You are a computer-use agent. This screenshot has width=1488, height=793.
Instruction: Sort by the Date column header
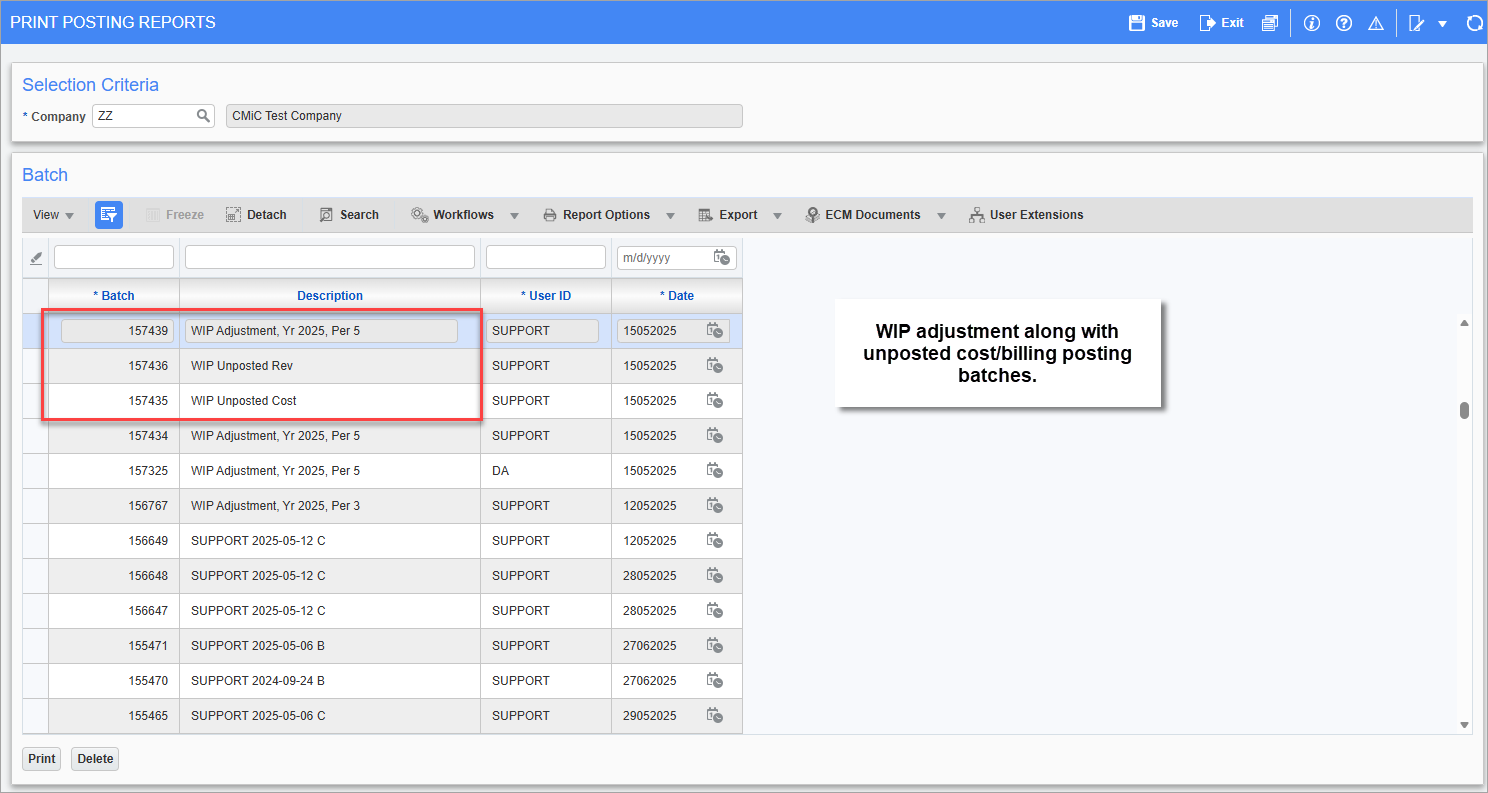[677, 296]
